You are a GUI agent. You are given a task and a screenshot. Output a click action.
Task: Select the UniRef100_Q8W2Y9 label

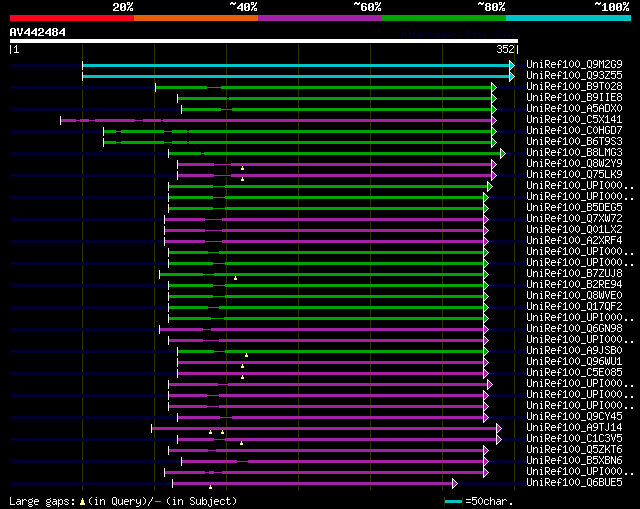574,163
